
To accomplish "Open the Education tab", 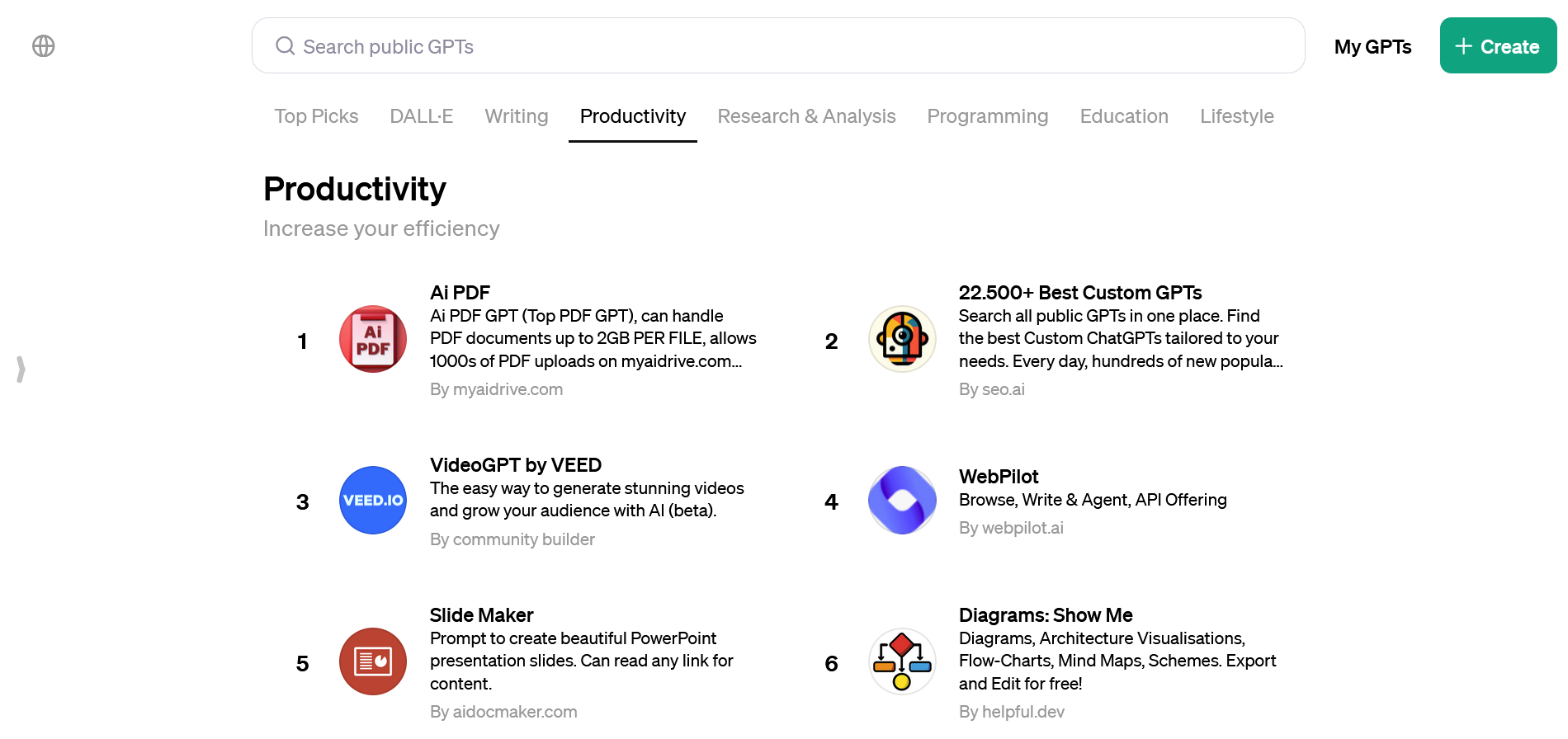I will click(x=1124, y=116).
